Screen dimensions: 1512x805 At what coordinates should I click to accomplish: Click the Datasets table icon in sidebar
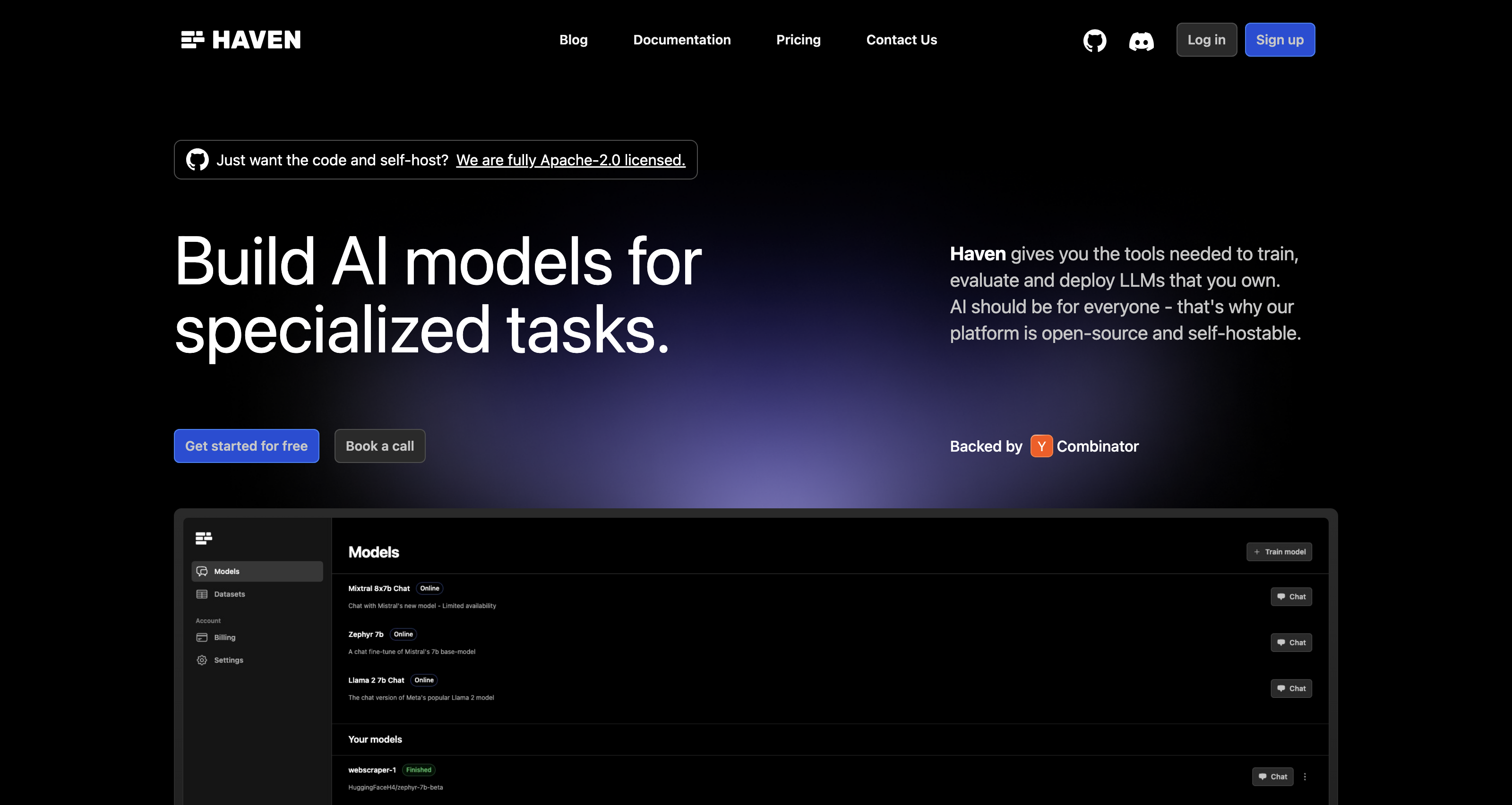(202, 594)
